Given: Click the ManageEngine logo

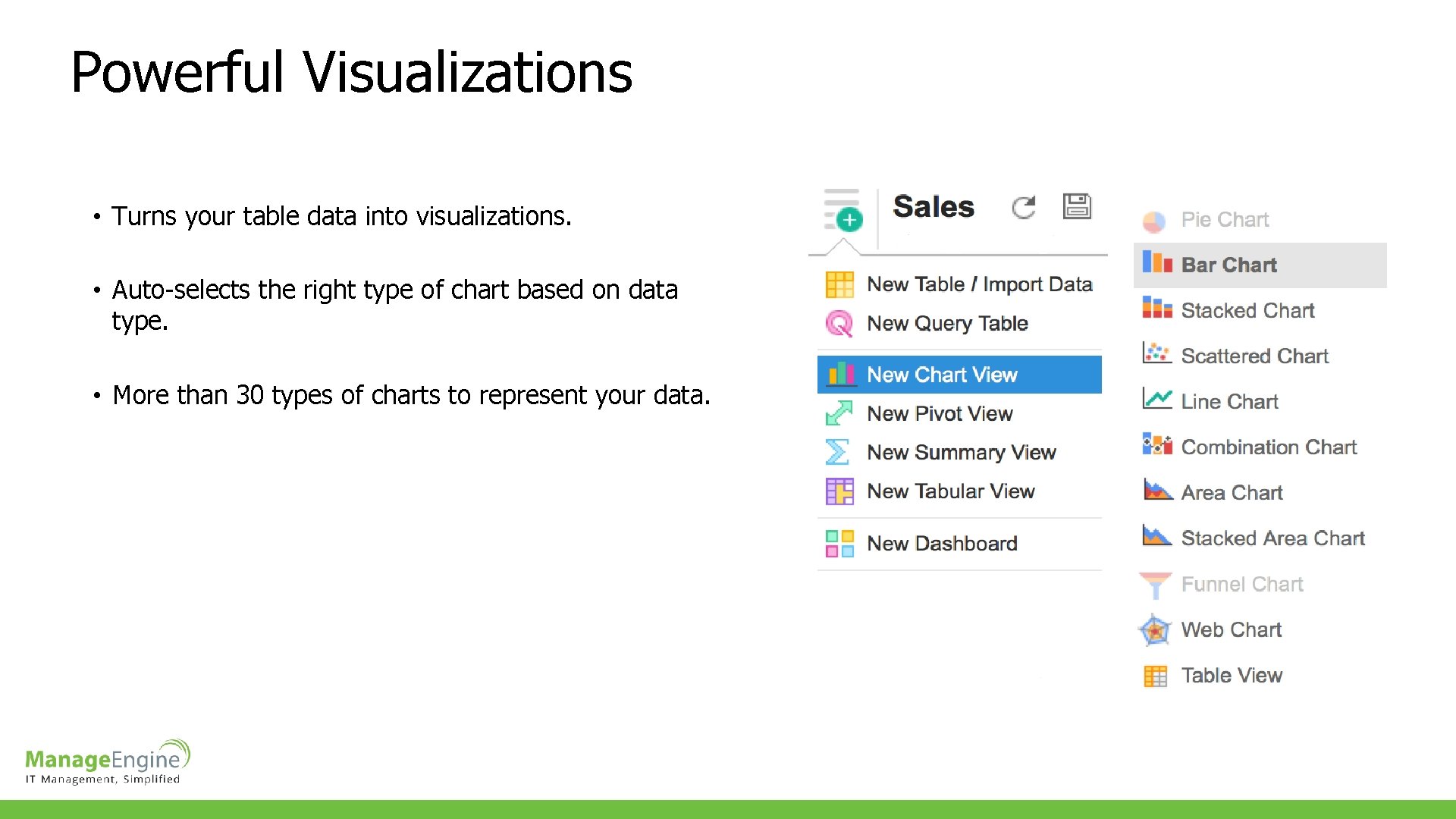Looking at the screenshot, I should tap(106, 761).
